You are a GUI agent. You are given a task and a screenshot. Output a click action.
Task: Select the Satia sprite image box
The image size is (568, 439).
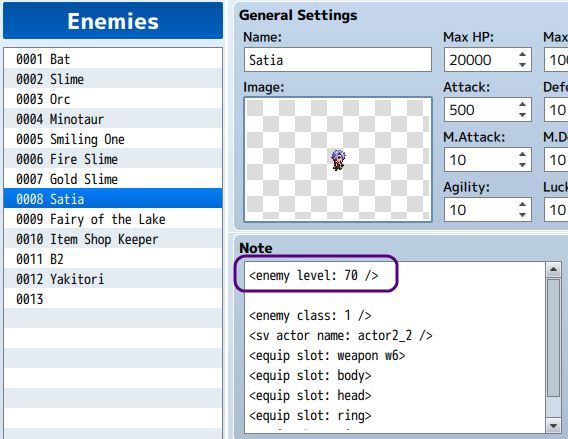338,159
